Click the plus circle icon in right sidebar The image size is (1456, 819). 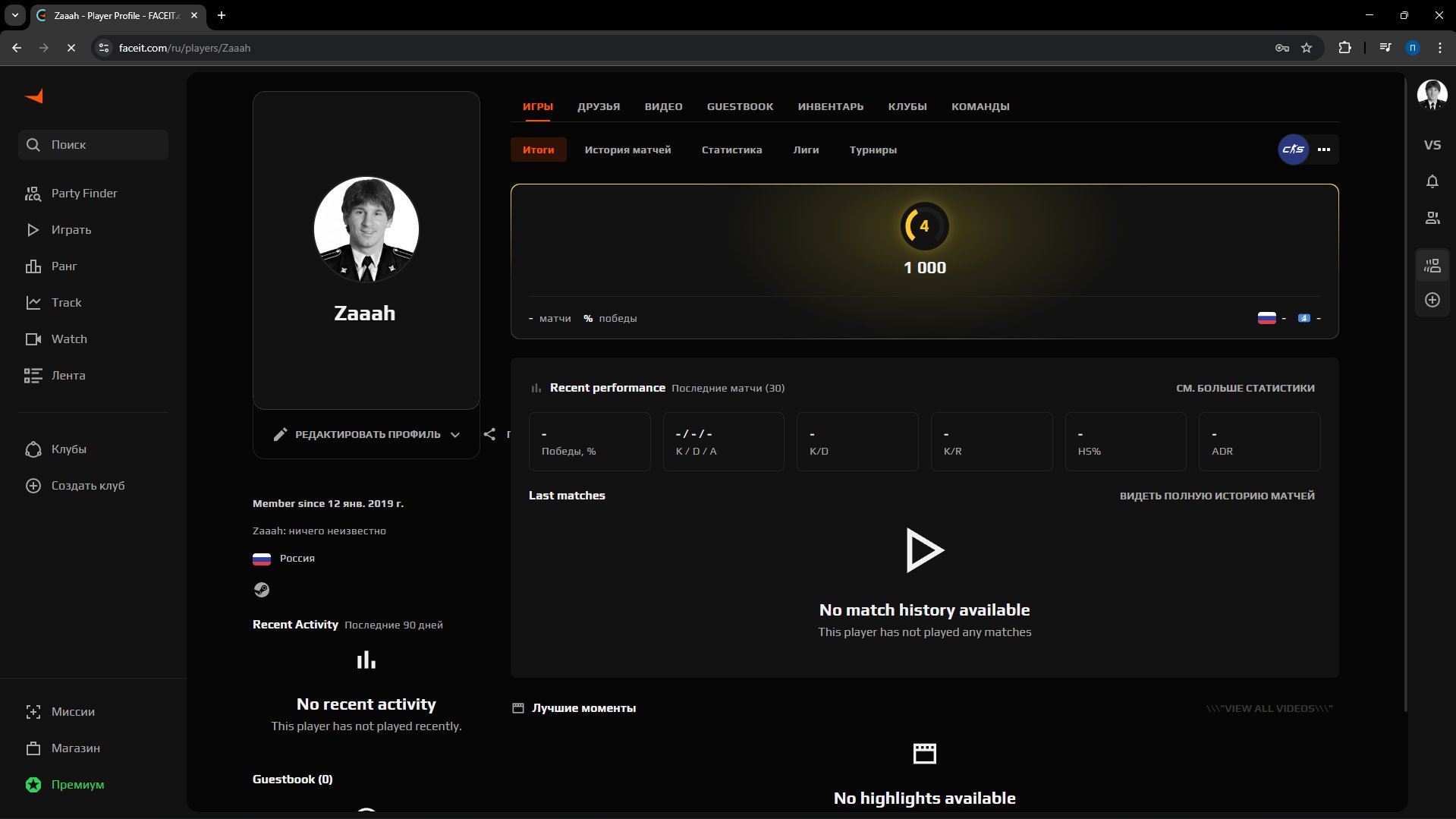point(1432,300)
